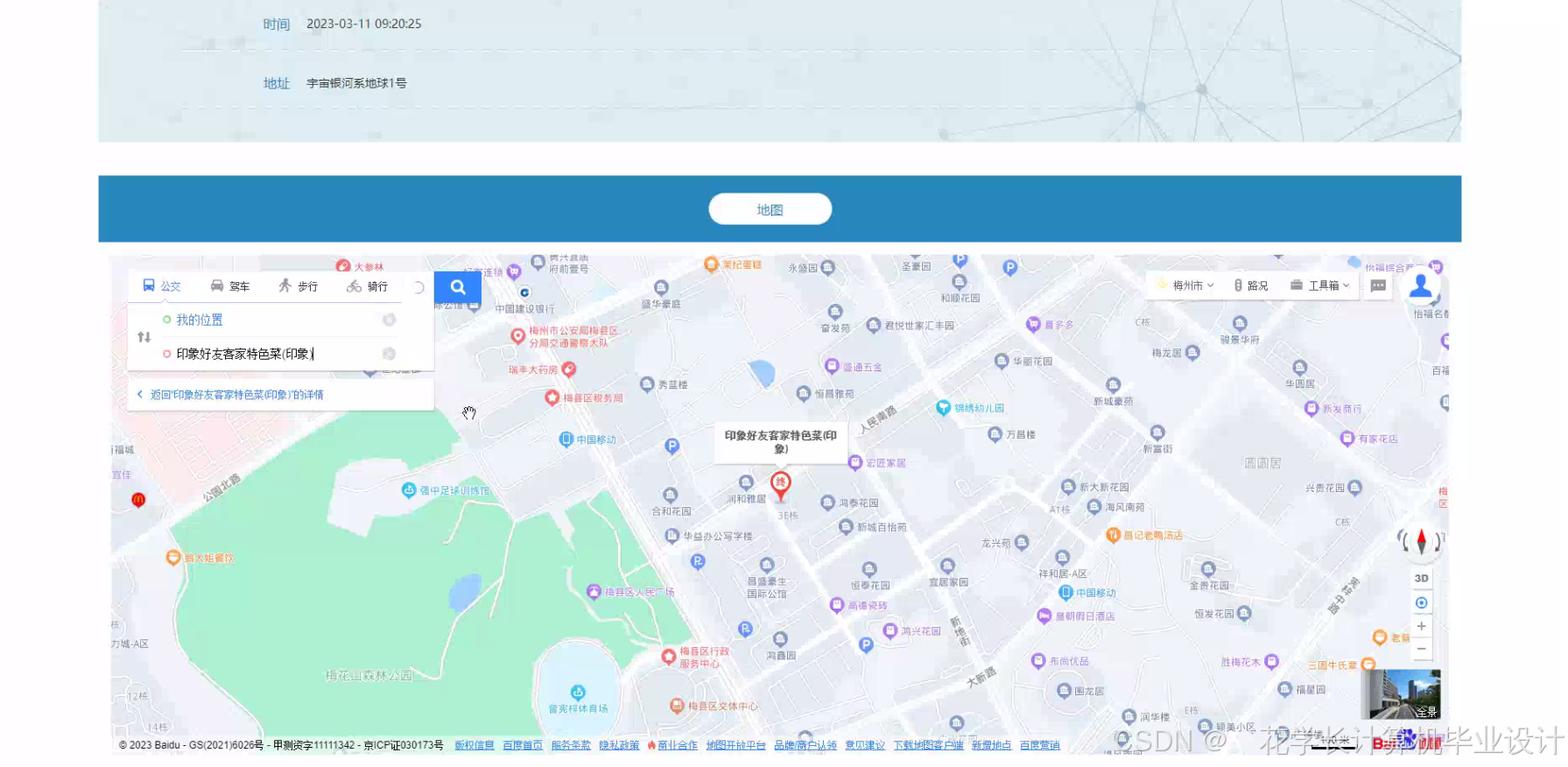The image size is (1568, 767).
Task: Open the 地图开放平台 footer link
Action: click(736, 745)
